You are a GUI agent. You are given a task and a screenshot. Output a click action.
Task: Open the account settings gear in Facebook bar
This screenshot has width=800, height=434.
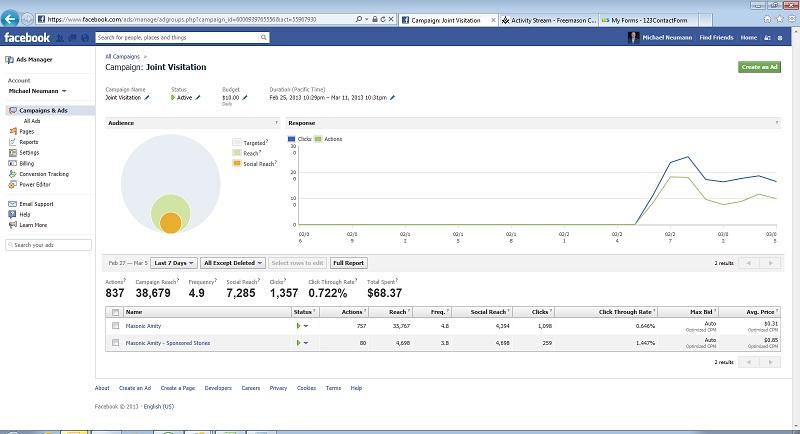(x=780, y=38)
